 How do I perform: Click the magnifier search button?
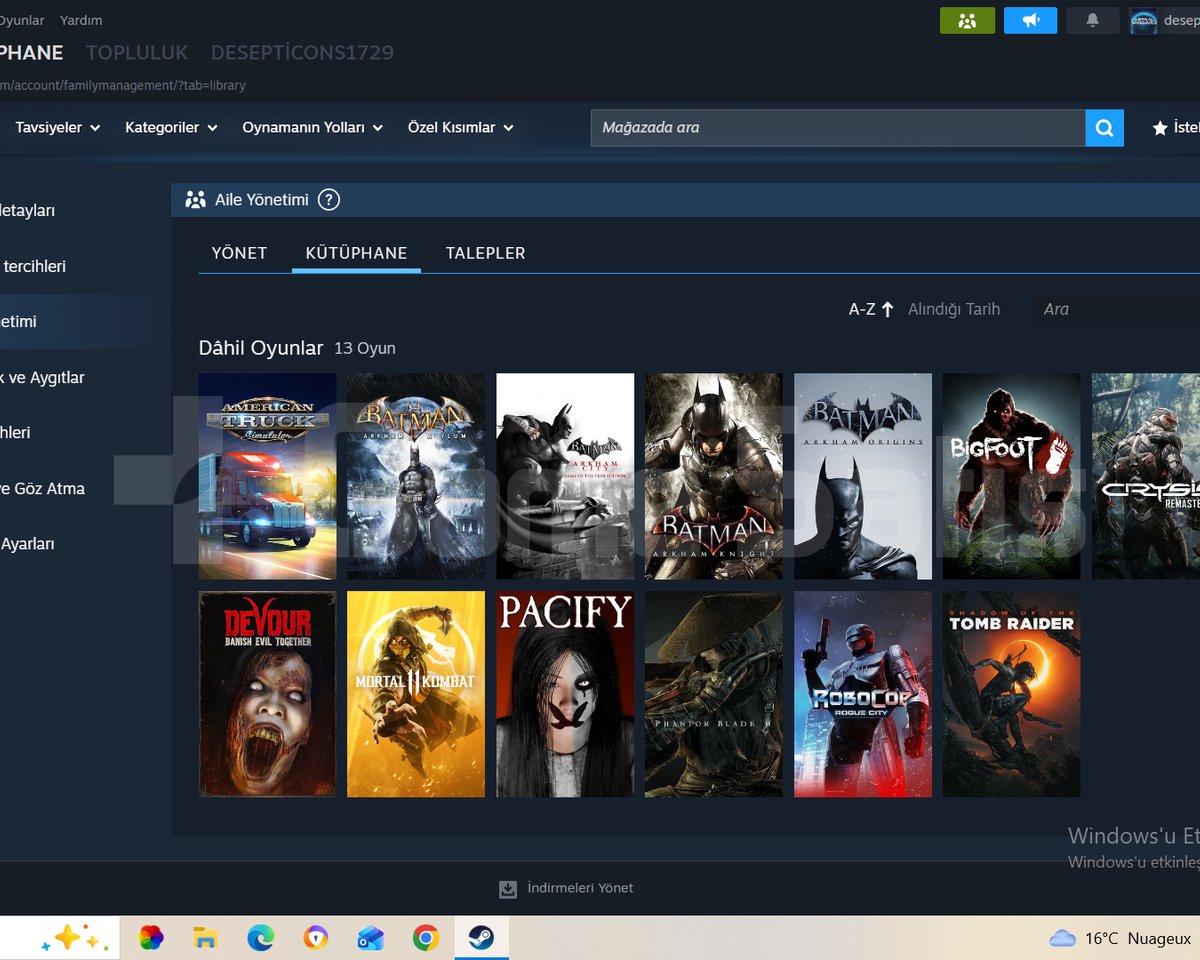click(1104, 128)
